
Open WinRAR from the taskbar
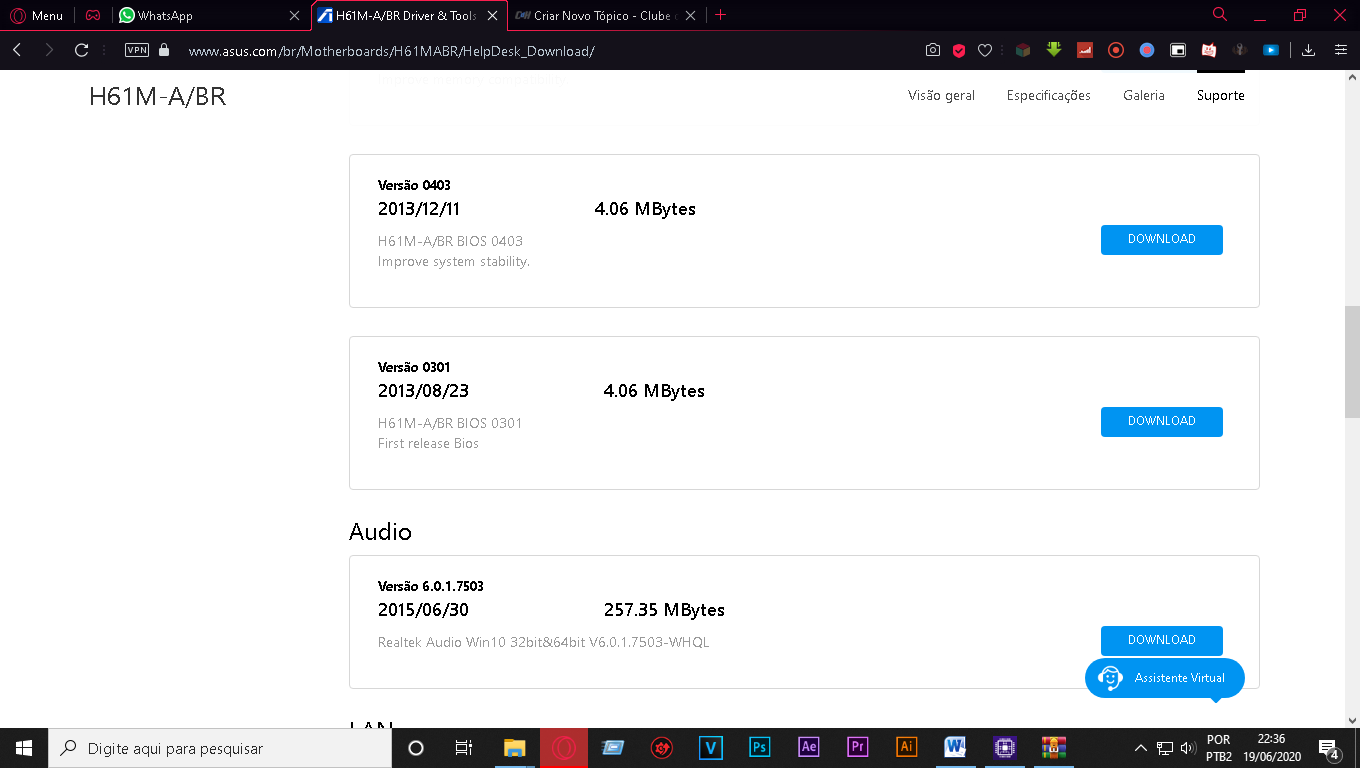1054,748
